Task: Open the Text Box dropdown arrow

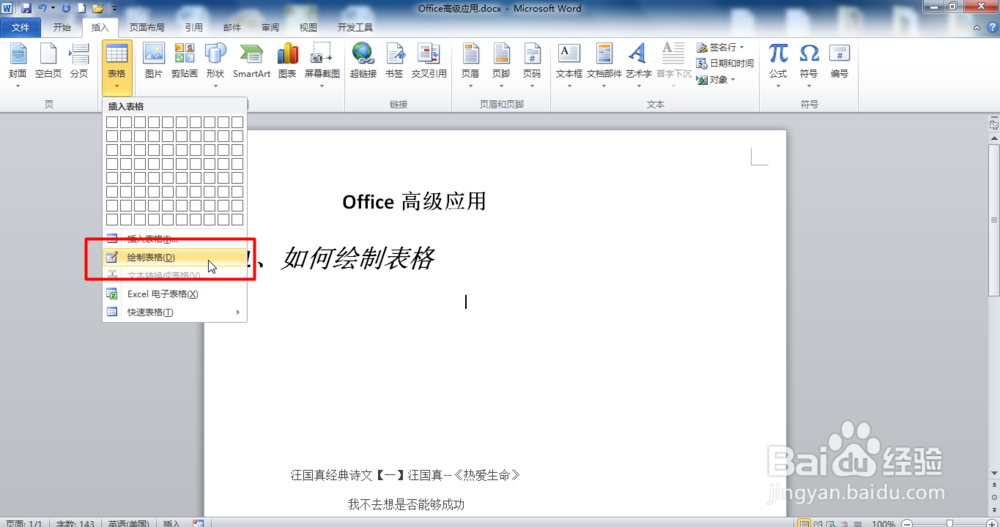Action: 569,85
